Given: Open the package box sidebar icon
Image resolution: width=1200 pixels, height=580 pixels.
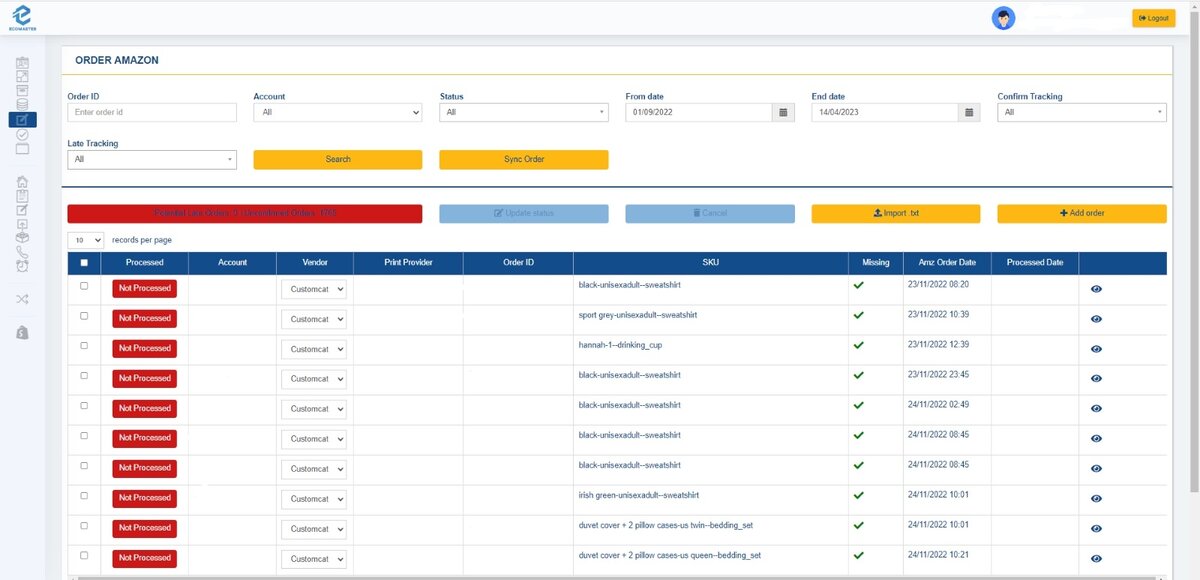Looking at the screenshot, I should coord(23,238).
